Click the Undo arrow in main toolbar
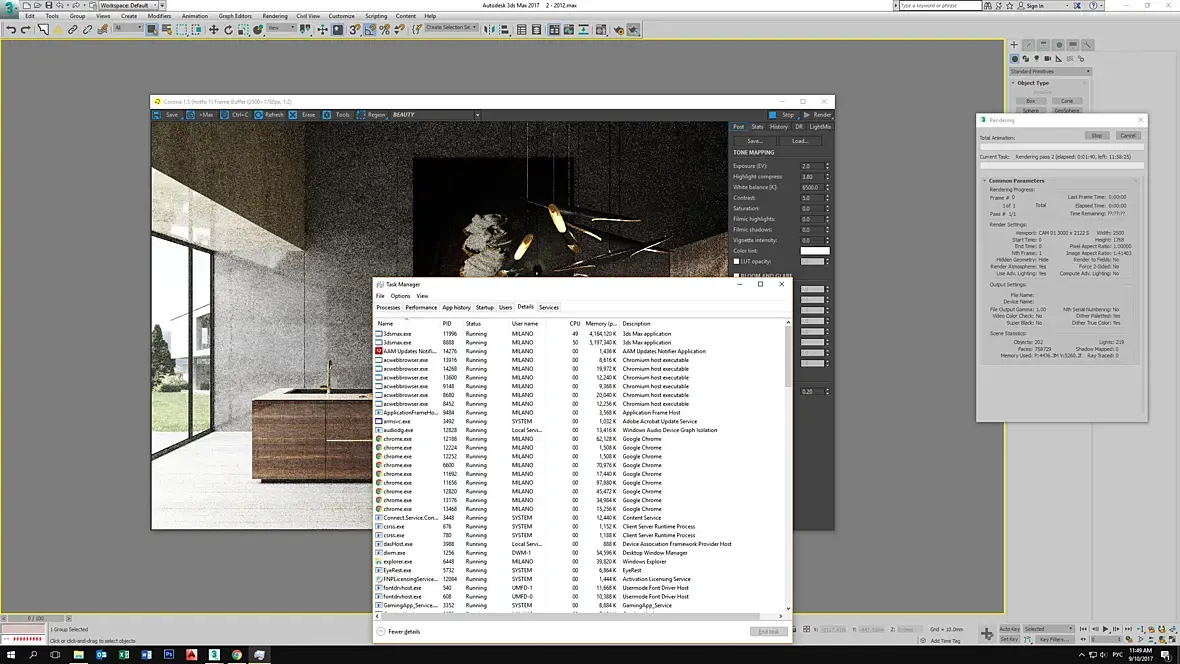This screenshot has height=664, width=1180. click(x=11, y=30)
